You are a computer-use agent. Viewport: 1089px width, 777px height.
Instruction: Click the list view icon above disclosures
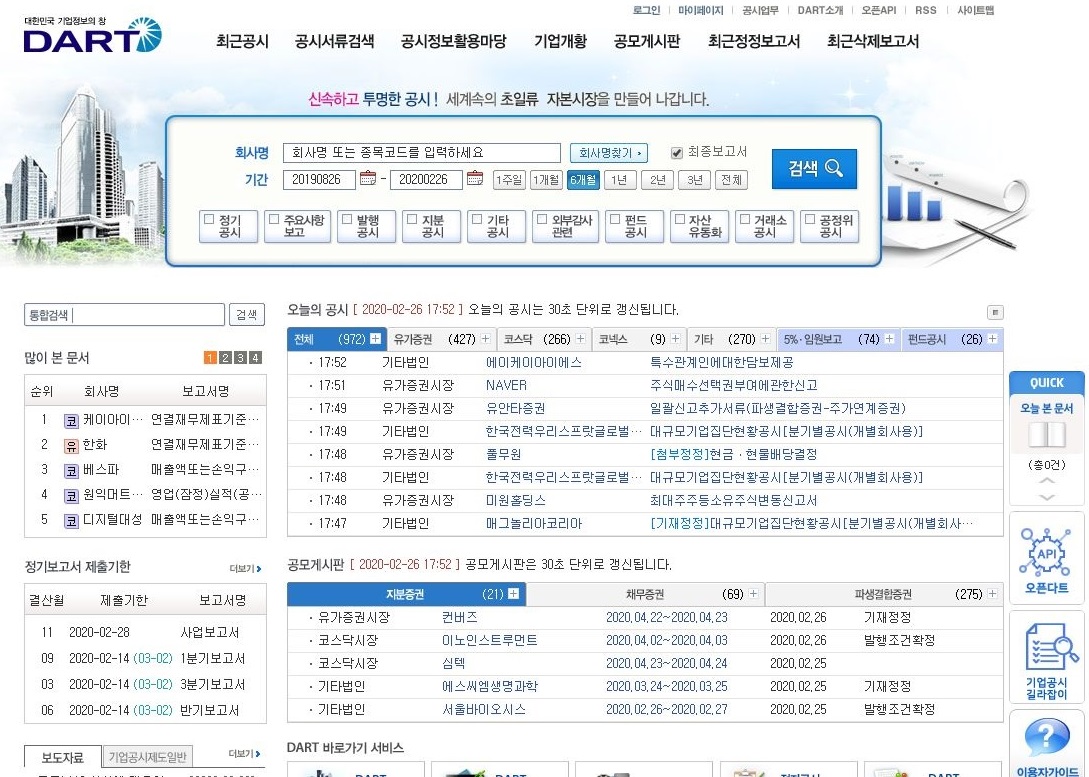(995, 312)
